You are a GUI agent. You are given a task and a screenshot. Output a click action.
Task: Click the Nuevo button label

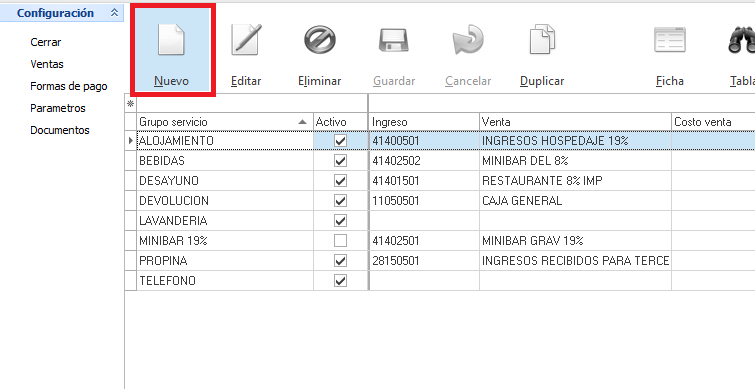tap(171, 81)
